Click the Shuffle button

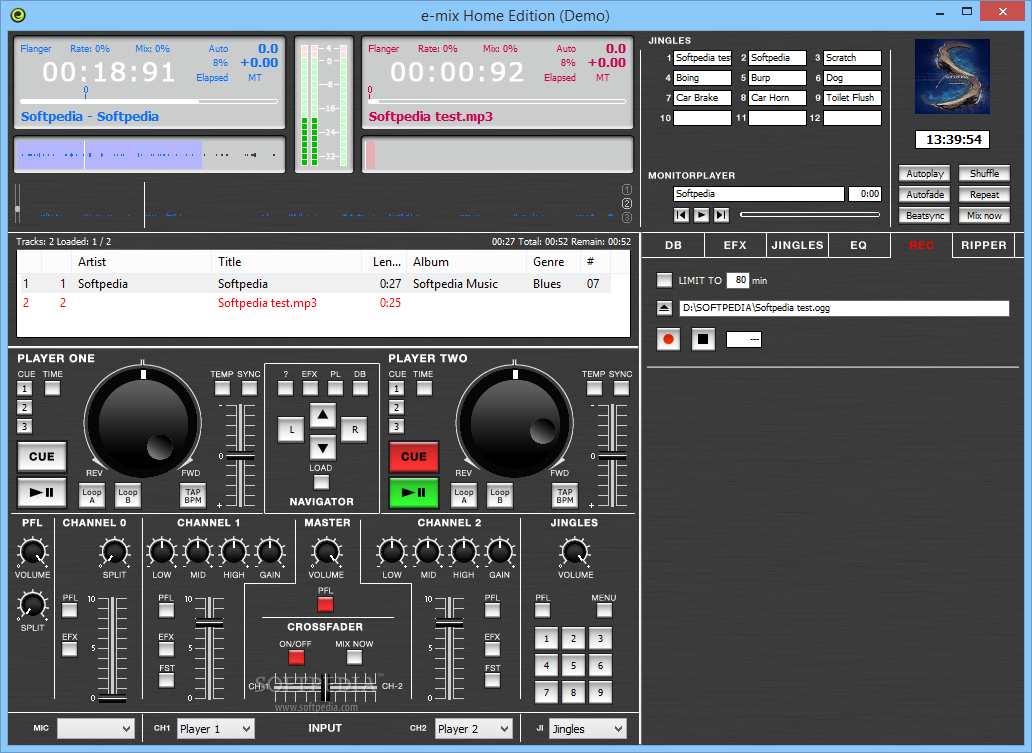tap(984, 174)
